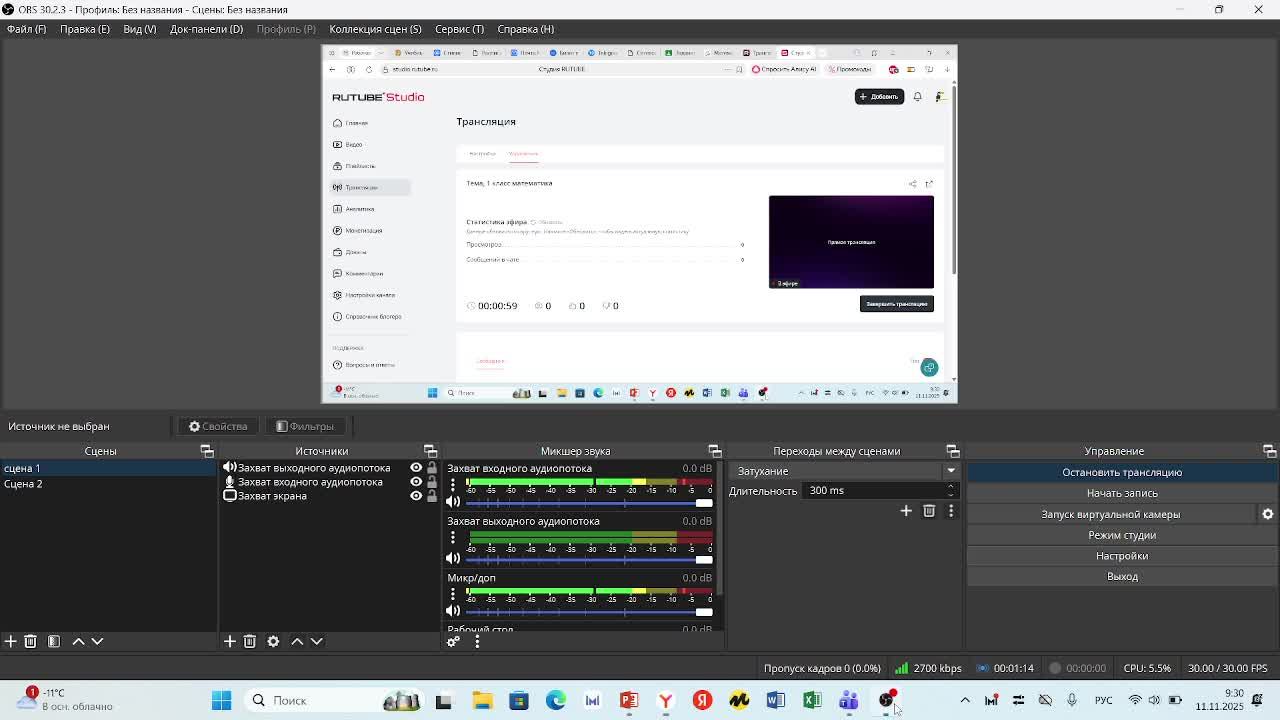Open options menu for Микр/доп channel
Screen dimensions: 1280x720
pos(453,594)
